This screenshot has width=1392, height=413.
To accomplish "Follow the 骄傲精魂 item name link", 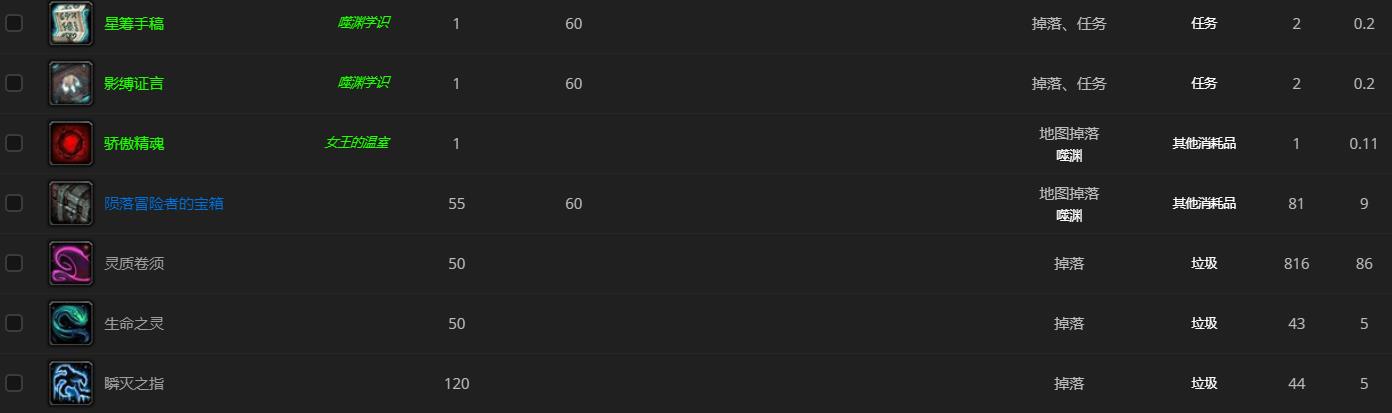I will point(134,143).
